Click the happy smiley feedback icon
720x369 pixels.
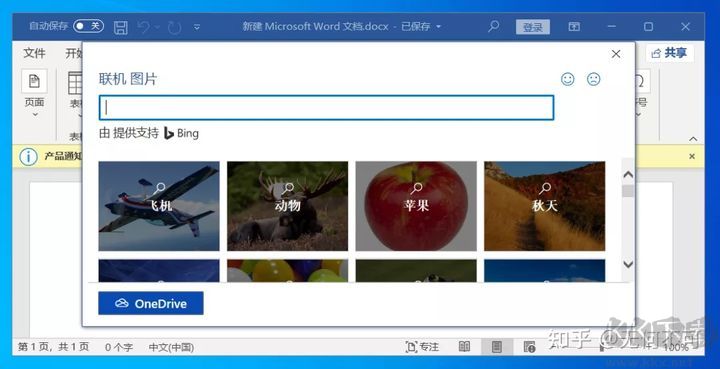coord(568,79)
